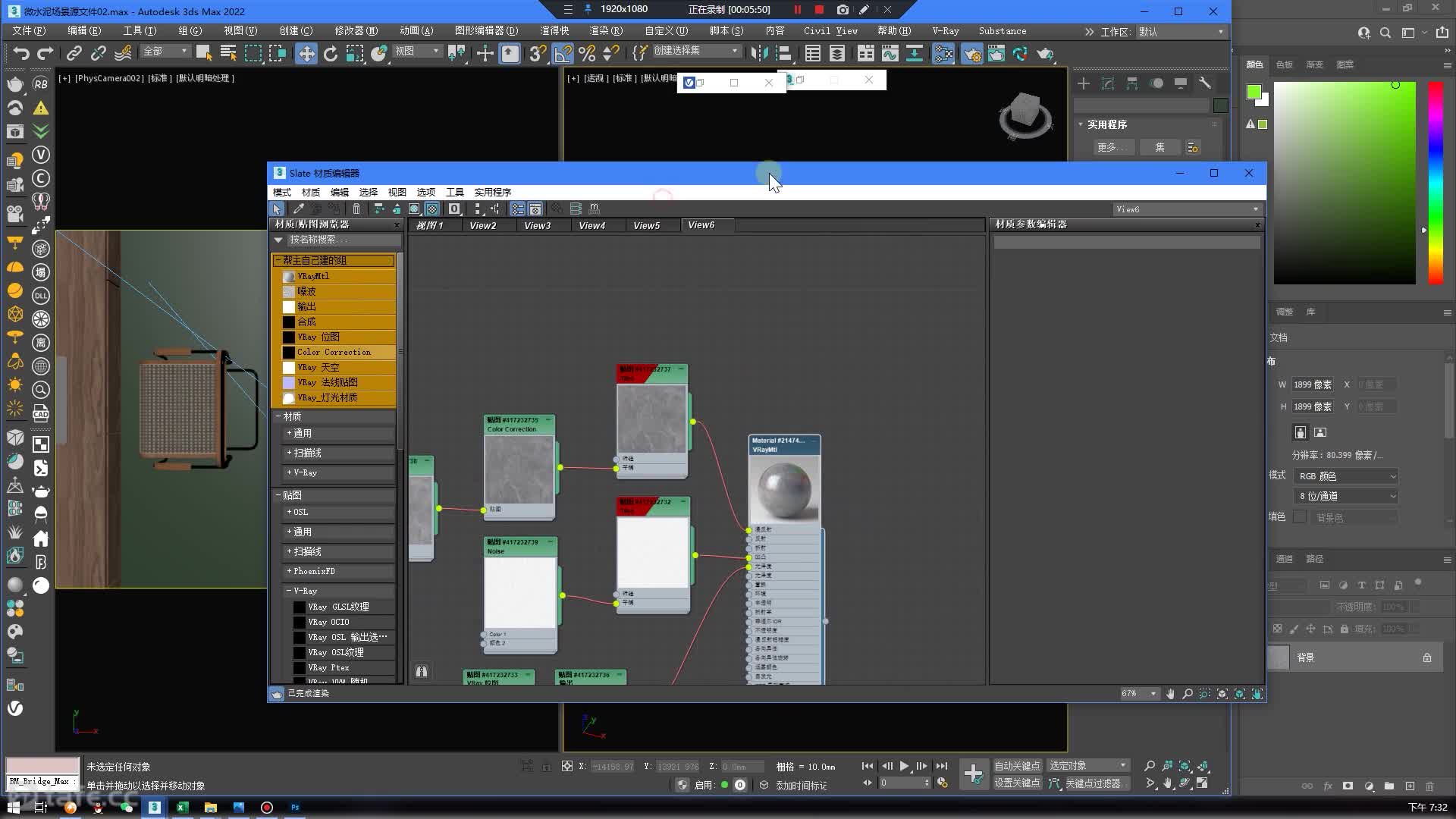This screenshot has width=1456, height=819.
Task: Open the Slate zoom percentage dropdown 67%
Action: [1140, 693]
